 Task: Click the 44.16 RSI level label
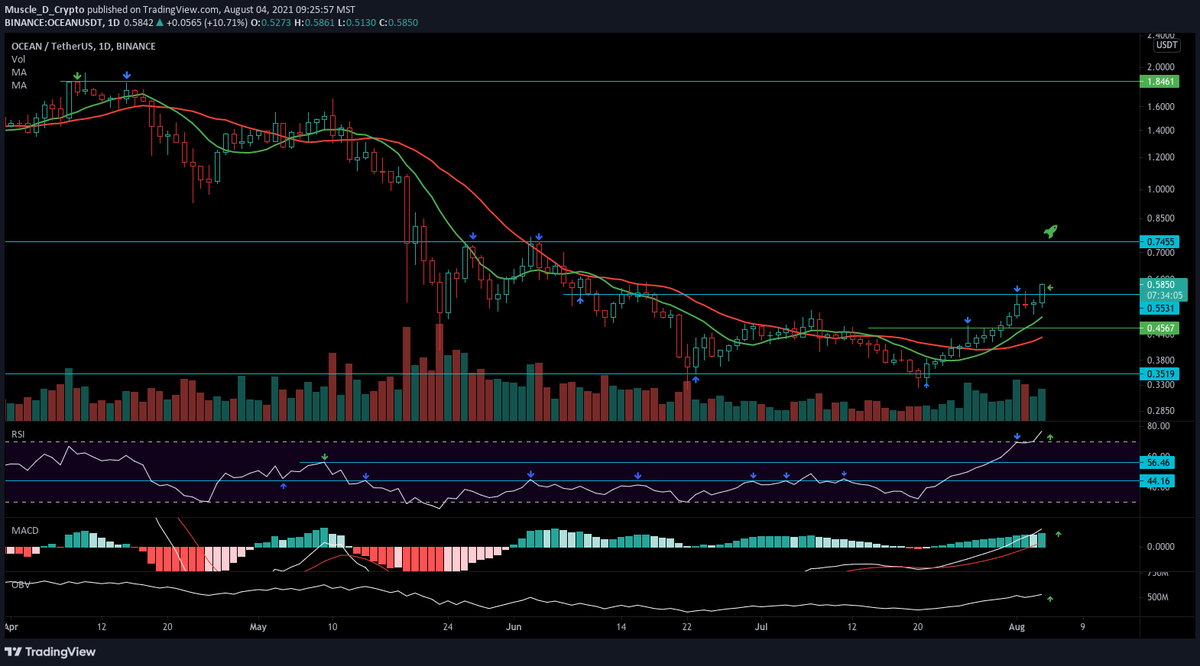[x=1156, y=481]
